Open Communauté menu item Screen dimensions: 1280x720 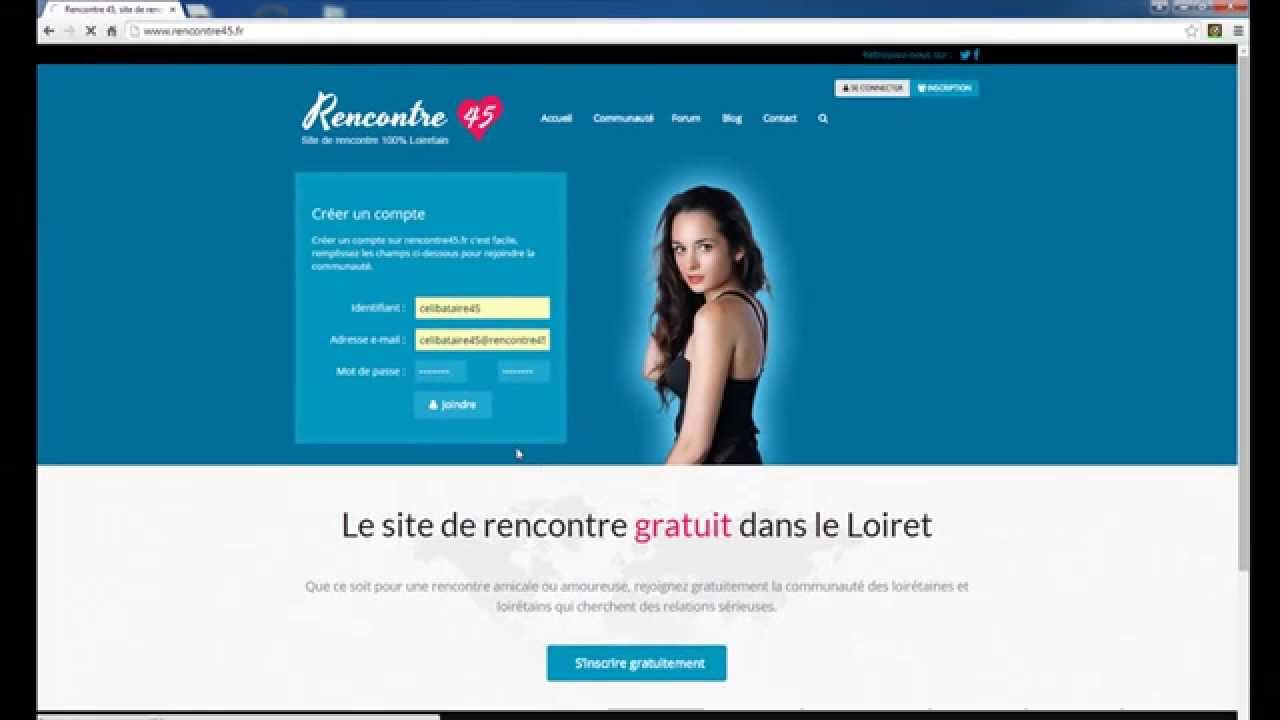623,118
